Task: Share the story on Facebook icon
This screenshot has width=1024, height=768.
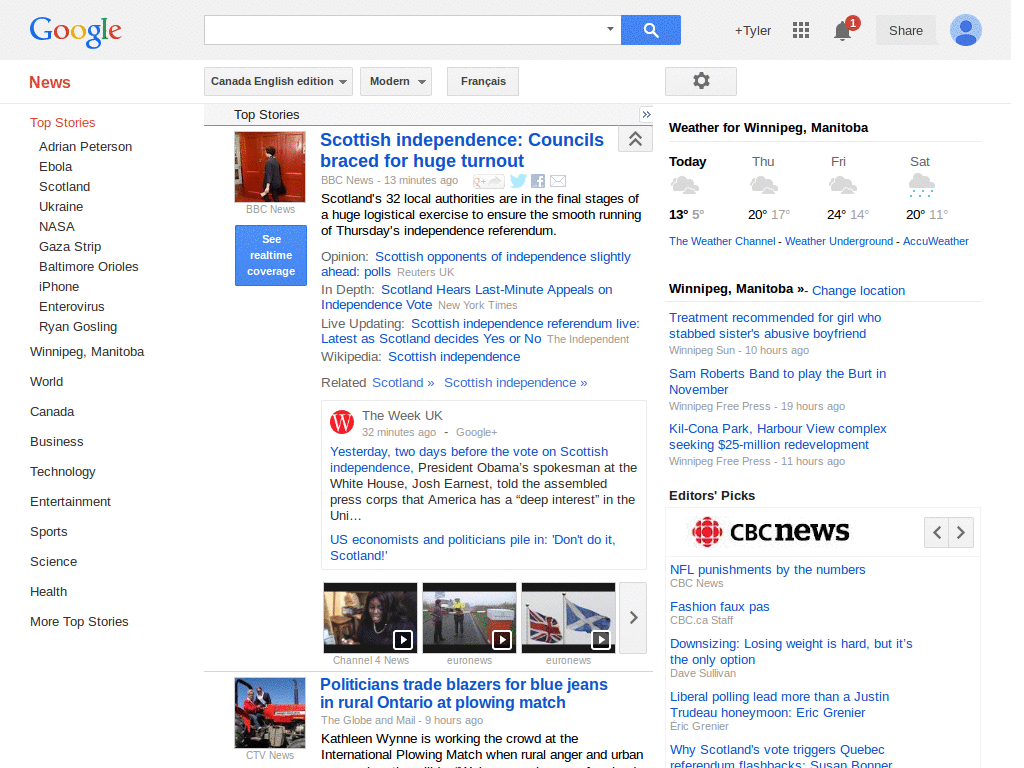Action: pos(537,181)
